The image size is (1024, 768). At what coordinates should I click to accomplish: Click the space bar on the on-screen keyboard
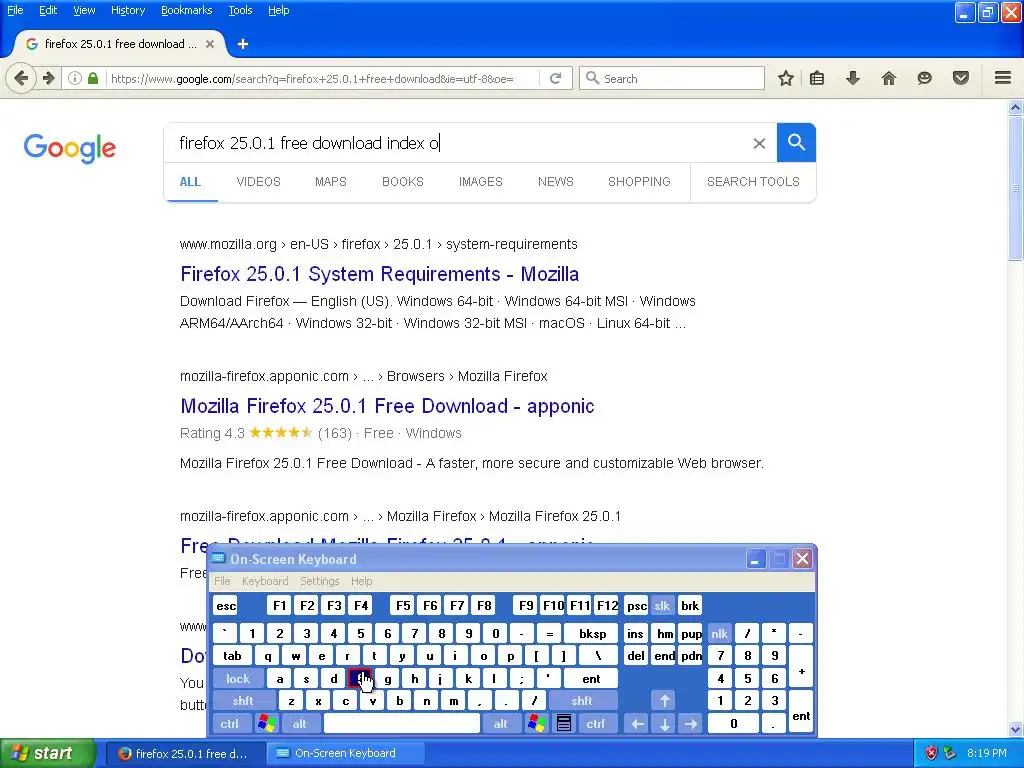402,724
